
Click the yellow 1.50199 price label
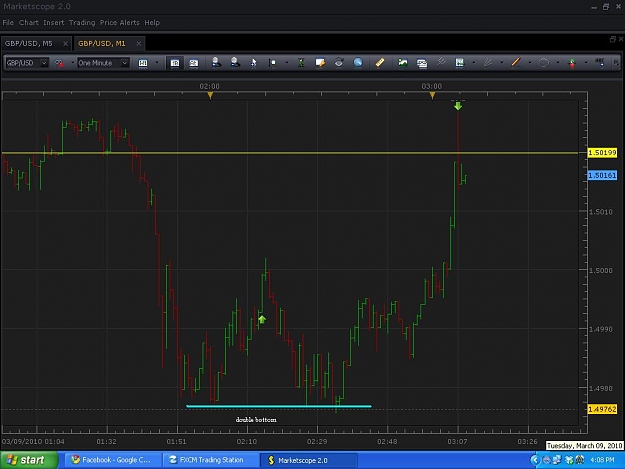point(602,153)
